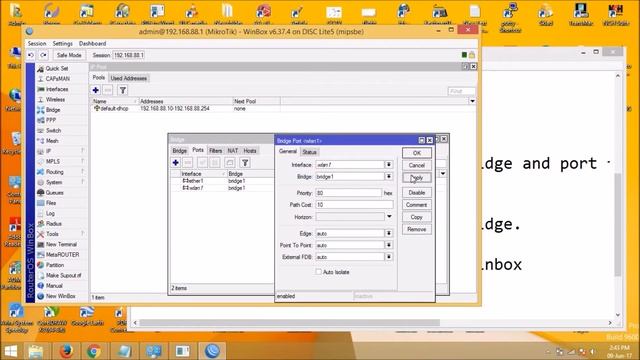Open the External FDB dropdown

pyautogui.click(x=389, y=257)
